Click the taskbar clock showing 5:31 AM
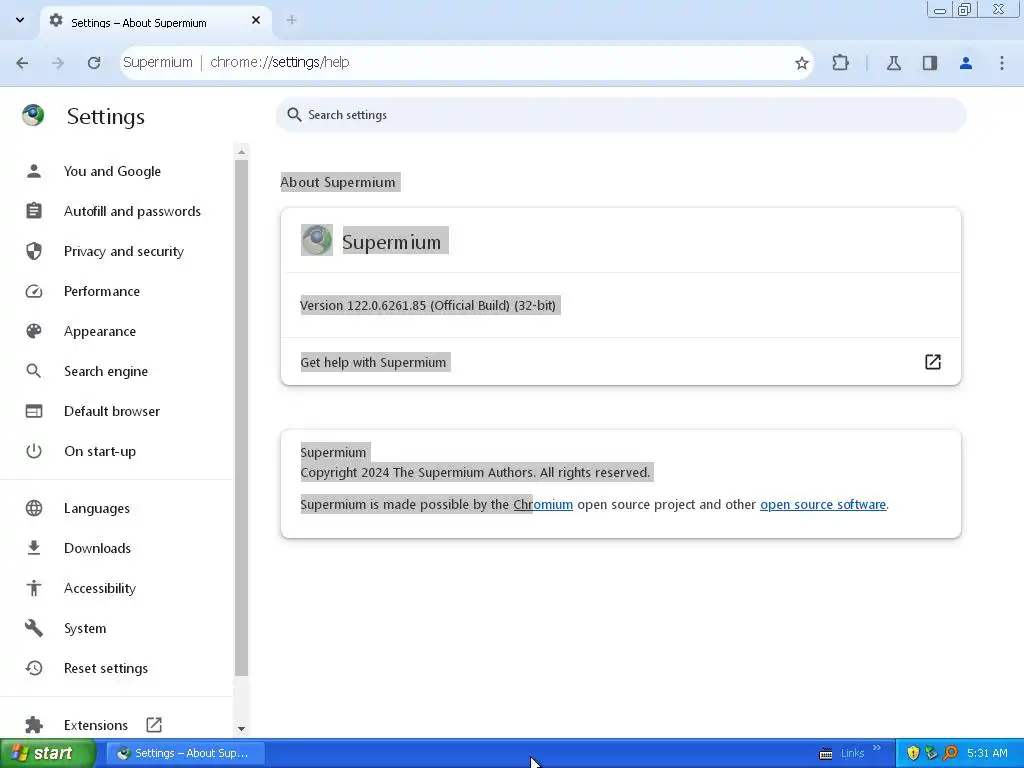 (987, 754)
